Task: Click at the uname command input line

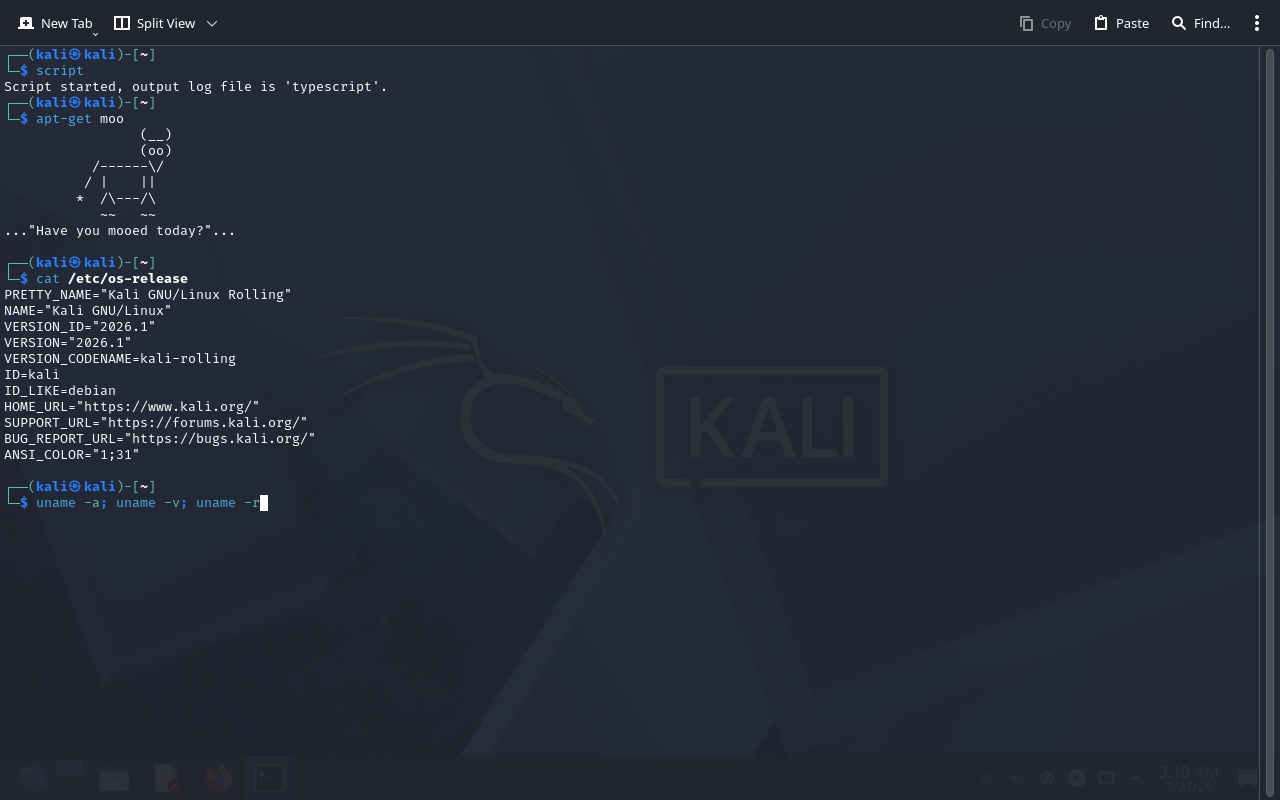Action: click(148, 503)
